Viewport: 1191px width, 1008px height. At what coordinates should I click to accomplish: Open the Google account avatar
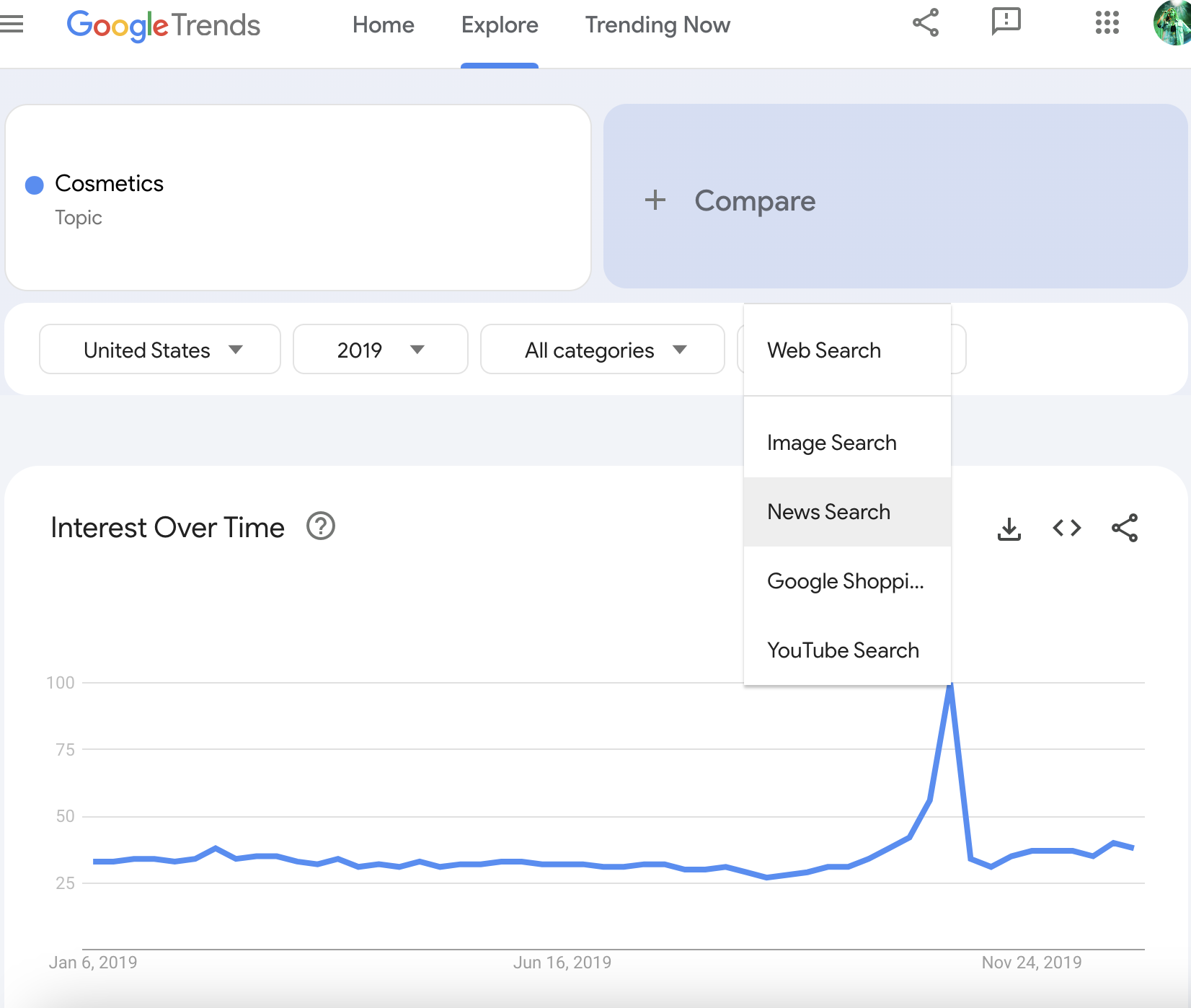click(x=1174, y=22)
